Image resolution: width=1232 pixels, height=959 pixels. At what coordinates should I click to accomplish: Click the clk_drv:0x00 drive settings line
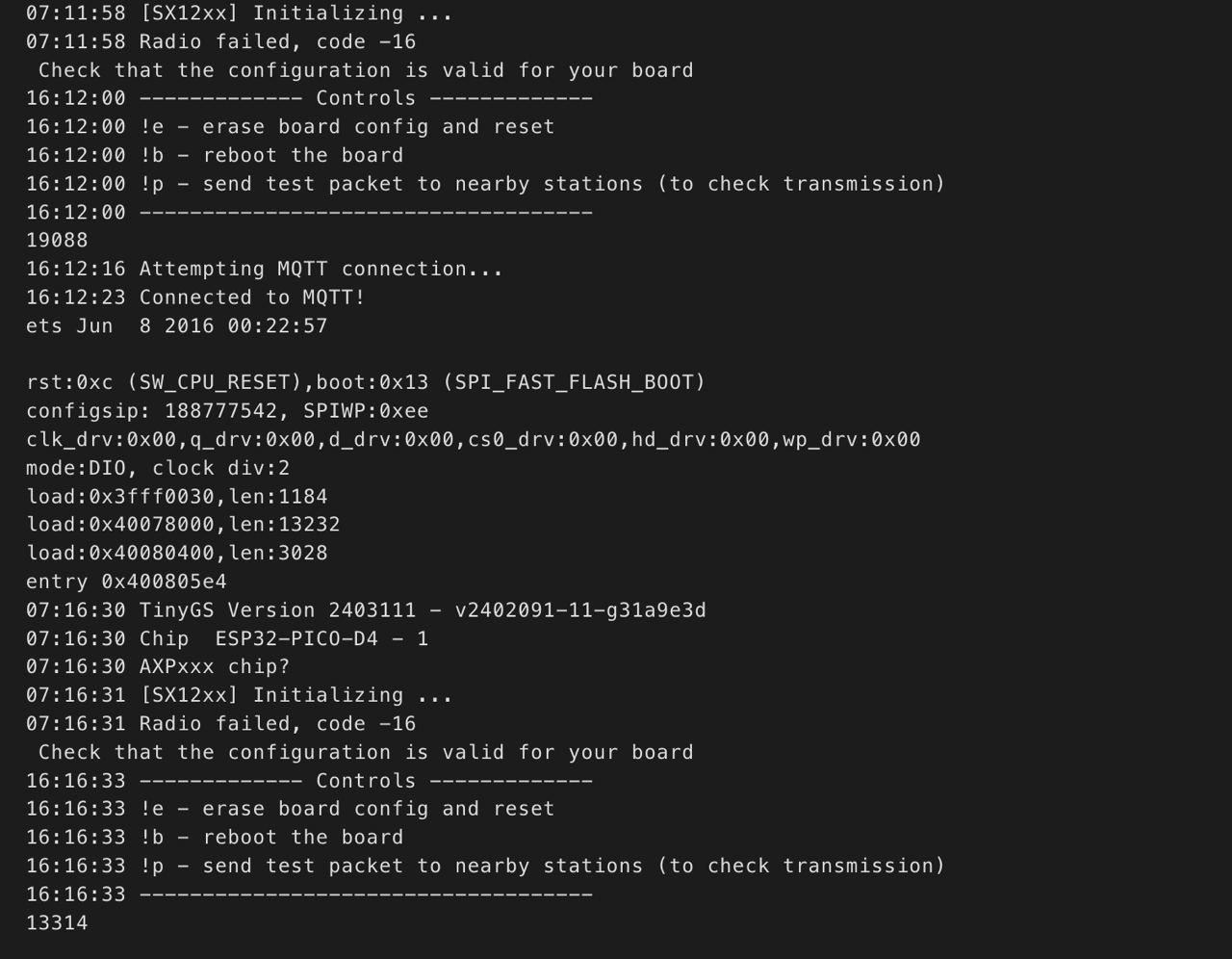[x=473, y=440]
